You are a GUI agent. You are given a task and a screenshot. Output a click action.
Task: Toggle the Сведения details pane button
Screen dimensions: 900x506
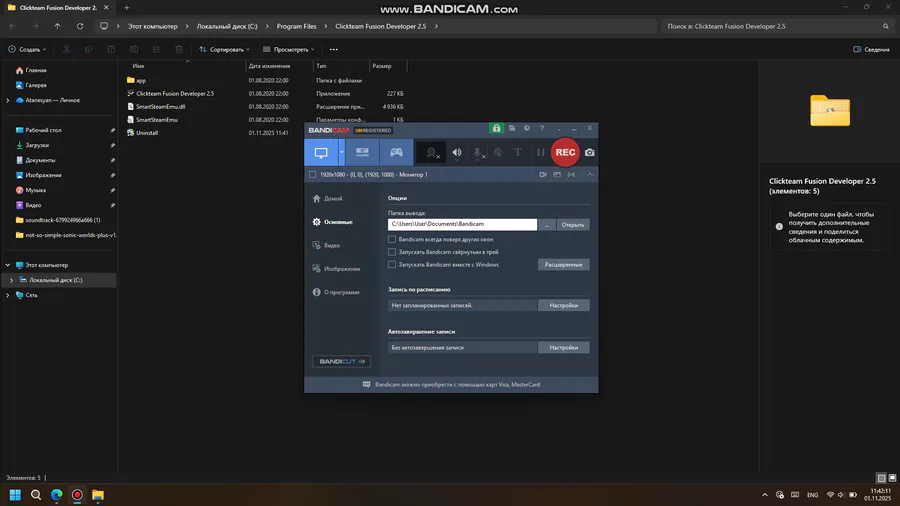[x=871, y=49]
